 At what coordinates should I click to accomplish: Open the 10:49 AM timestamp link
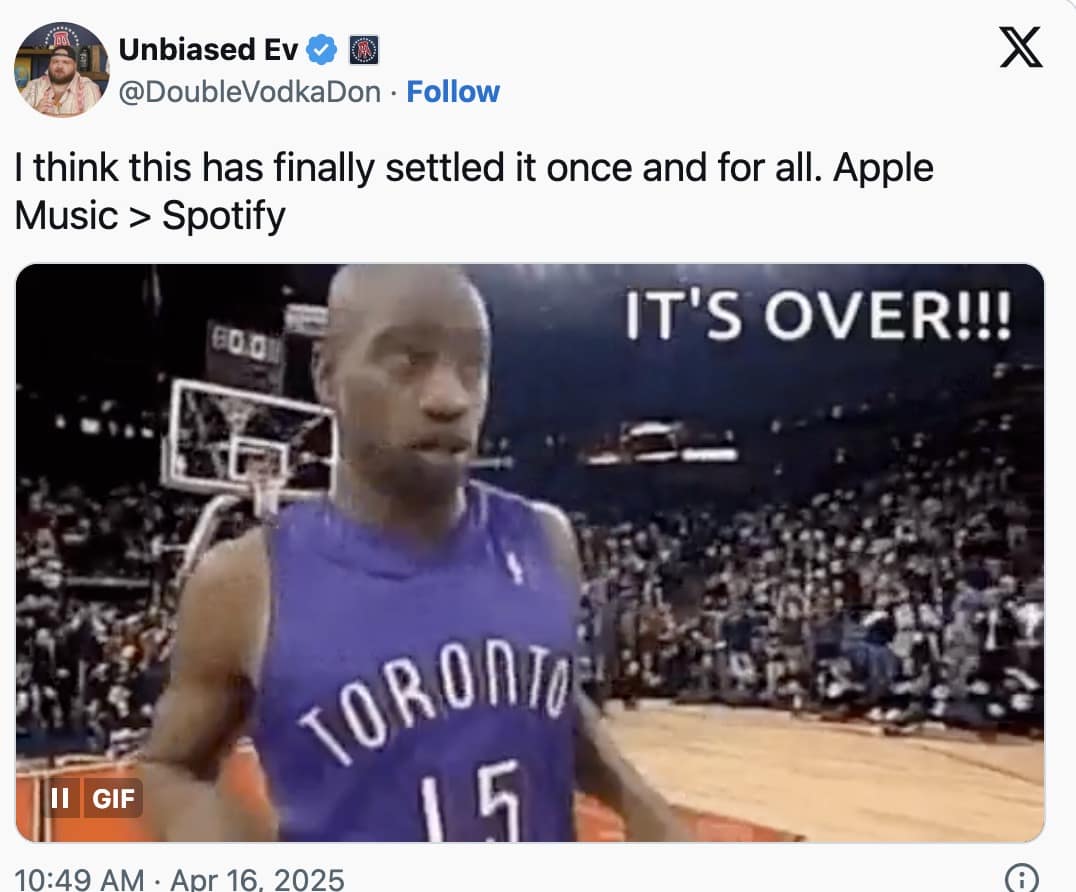tap(79, 879)
